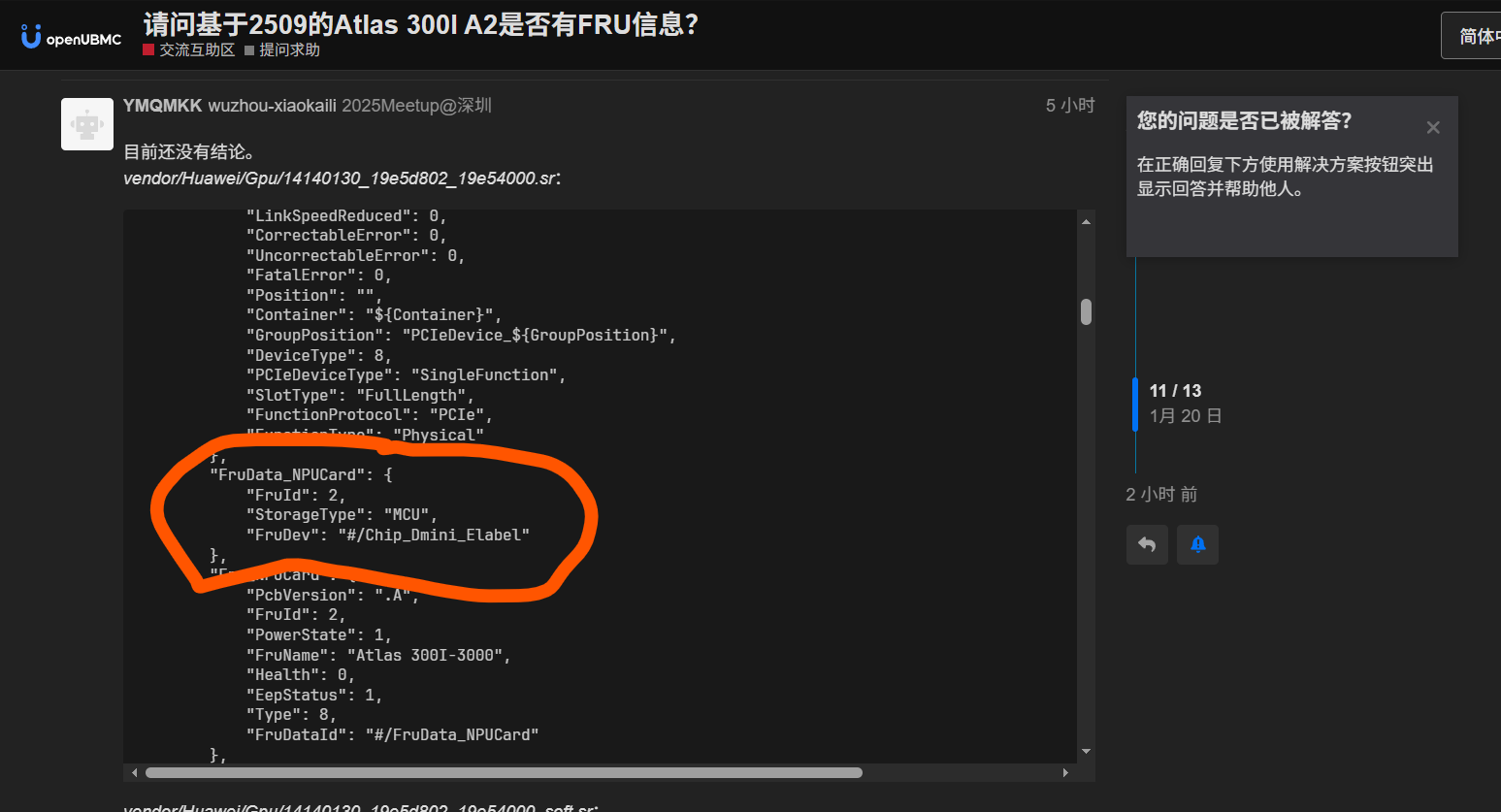Open the 简体中文 language selector
Screen dimensions: 1501x812
[1471, 36]
